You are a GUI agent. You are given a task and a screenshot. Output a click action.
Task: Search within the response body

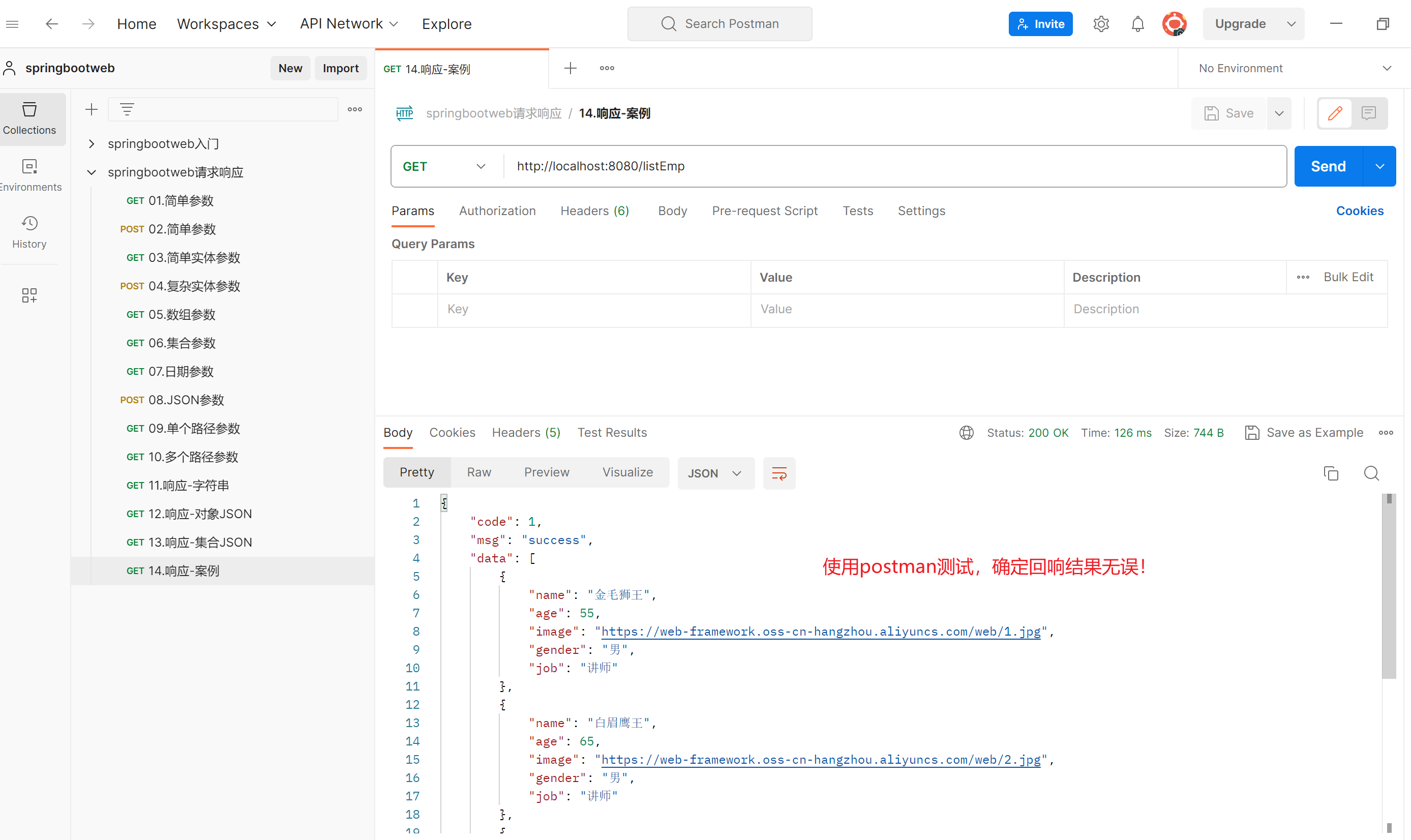pos(1371,473)
